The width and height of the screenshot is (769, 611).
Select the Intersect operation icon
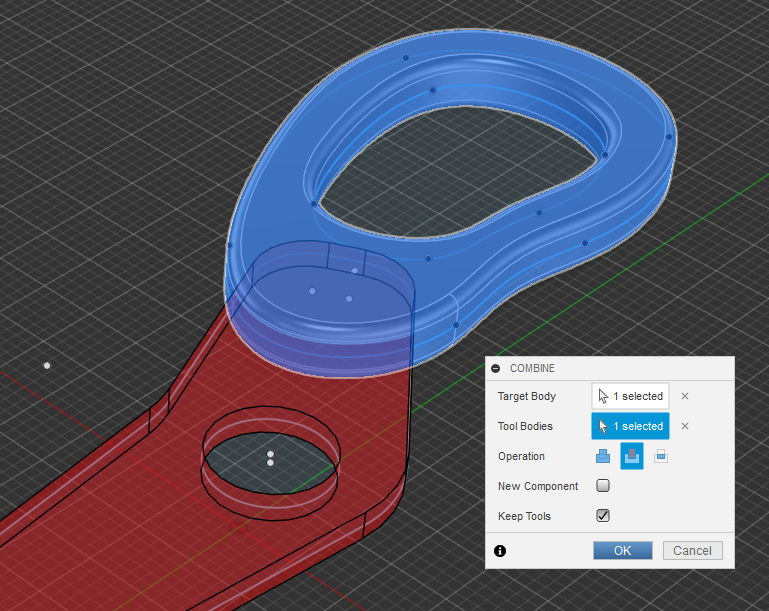(660, 456)
